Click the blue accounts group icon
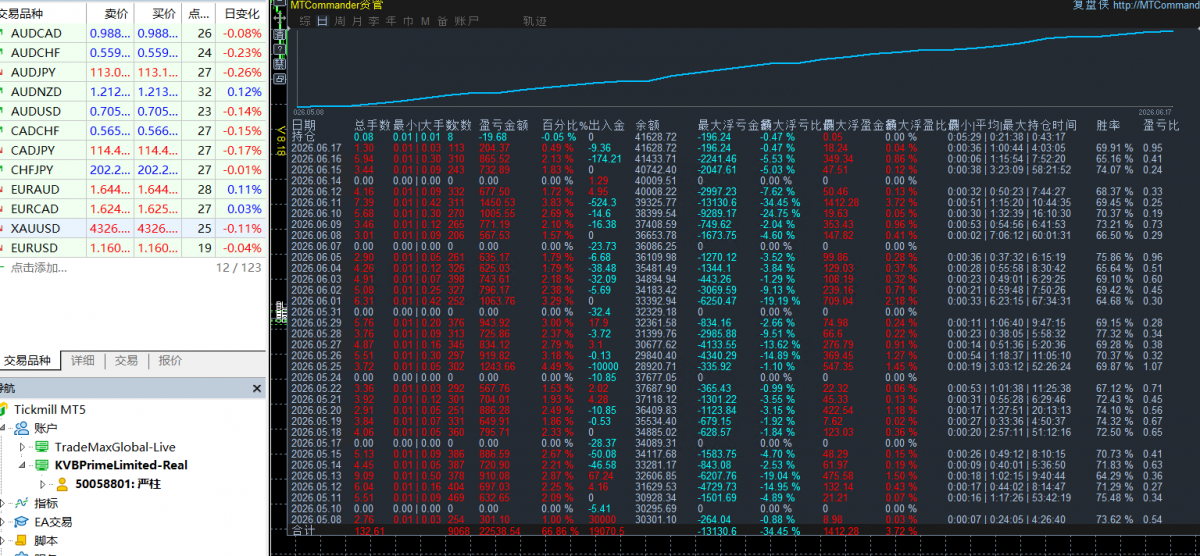Screen dimensions: 1200x556 pyautogui.click(x=21, y=428)
